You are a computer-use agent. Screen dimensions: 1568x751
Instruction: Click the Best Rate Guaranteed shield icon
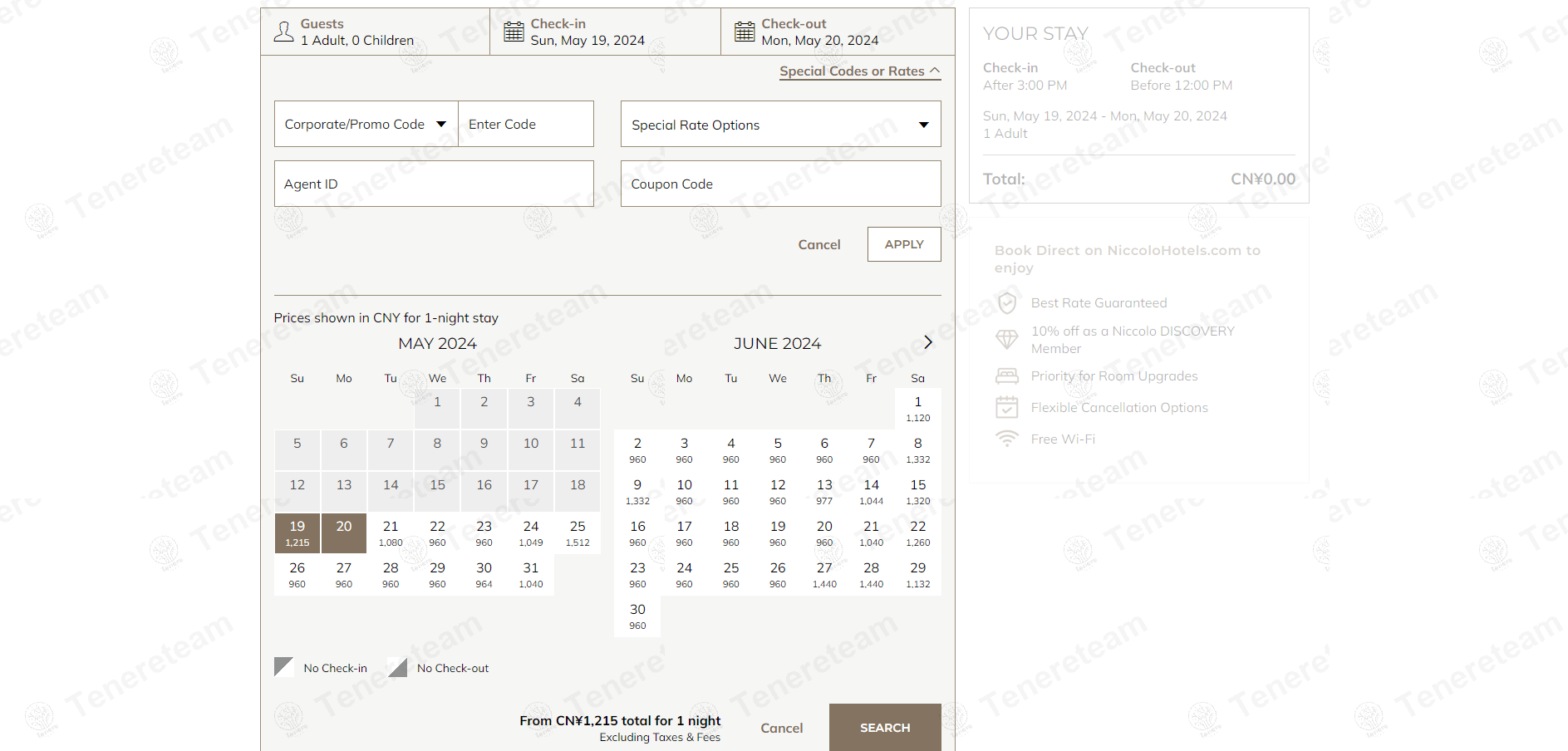coord(1007,302)
